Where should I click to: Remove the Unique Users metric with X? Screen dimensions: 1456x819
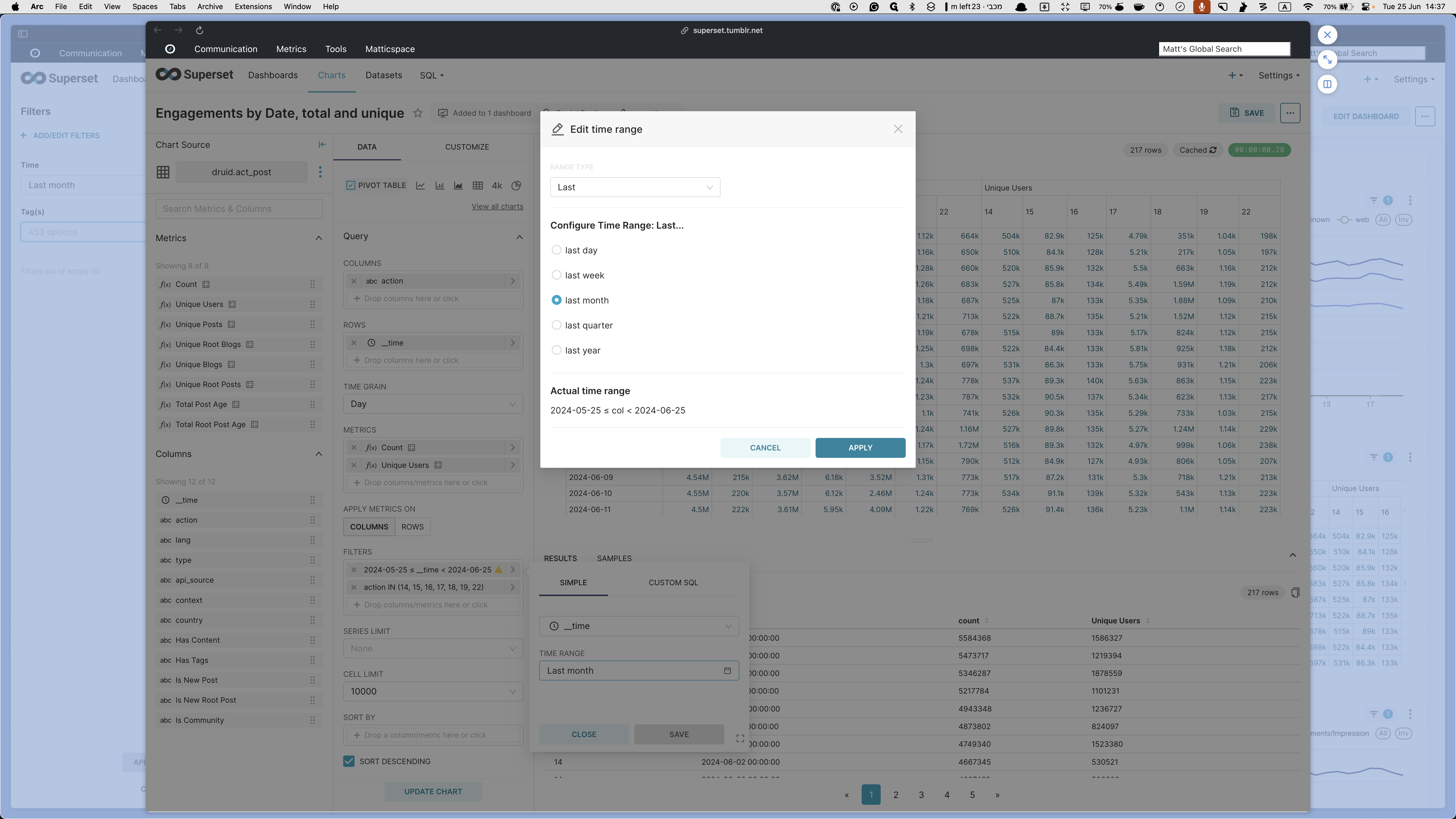354,465
